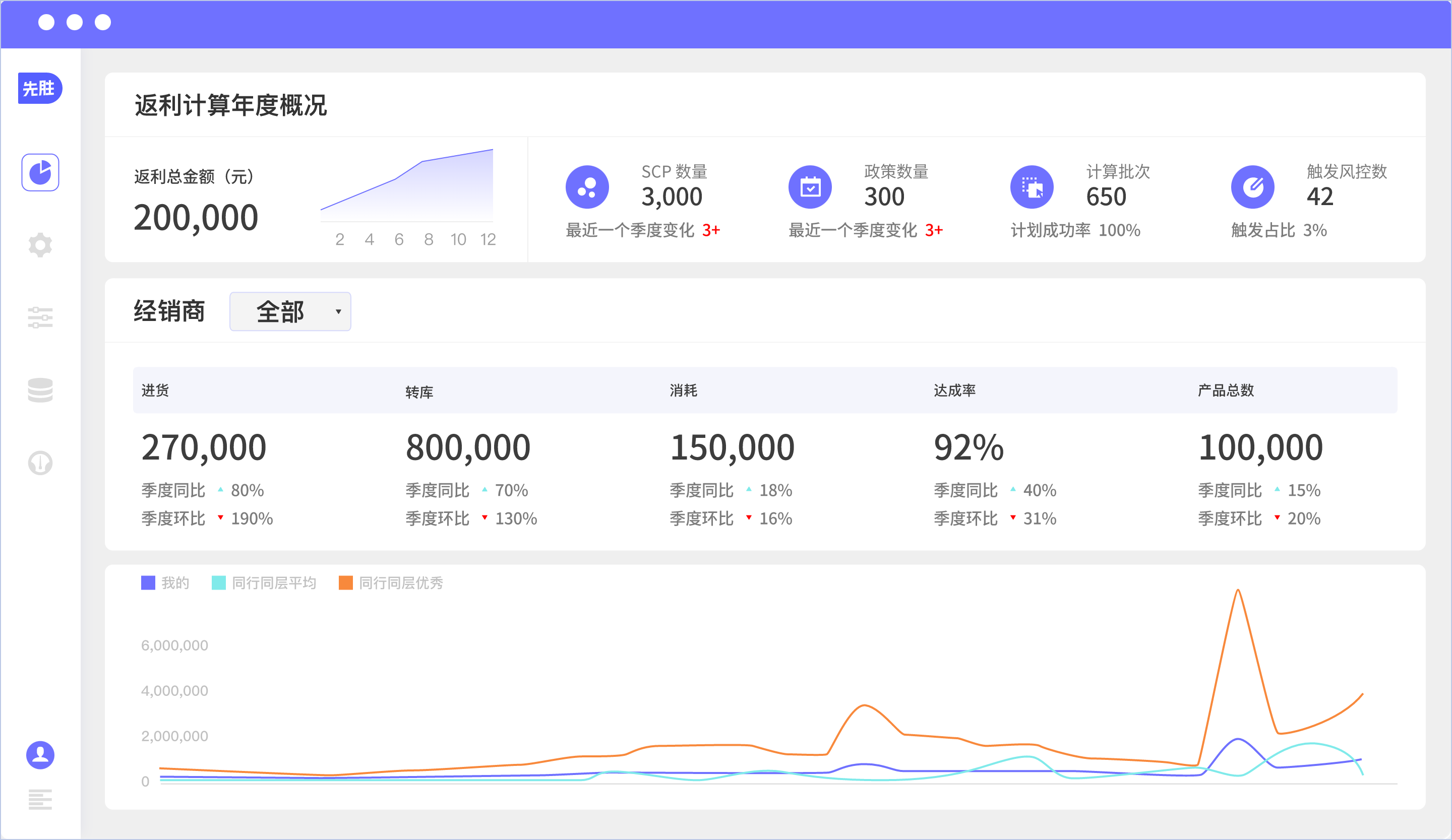Click the 800,000 转库 value
Image resolution: width=1452 pixels, height=840 pixels.
pos(468,448)
